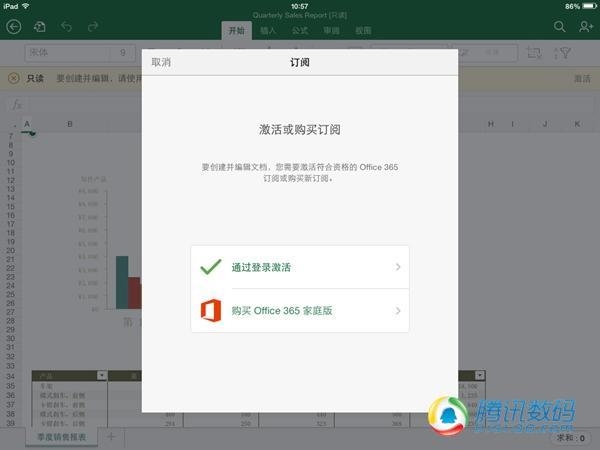Choose 购买 Office 365 家庭版 option
The width and height of the screenshot is (600, 450).
click(x=300, y=311)
